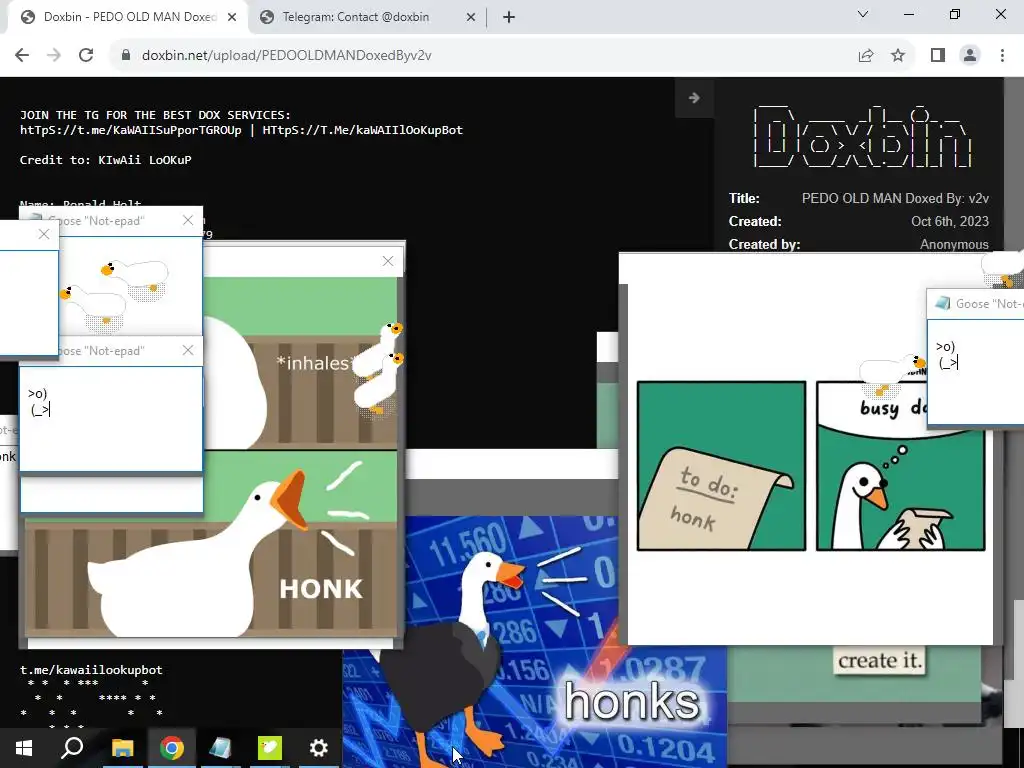Click the "create it." meme caption

pos(879,660)
